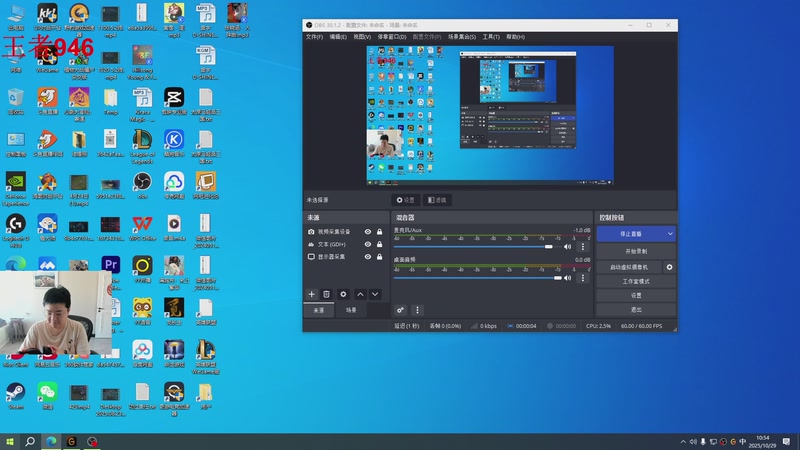
Task: Move the selected source up
Action: click(360, 294)
